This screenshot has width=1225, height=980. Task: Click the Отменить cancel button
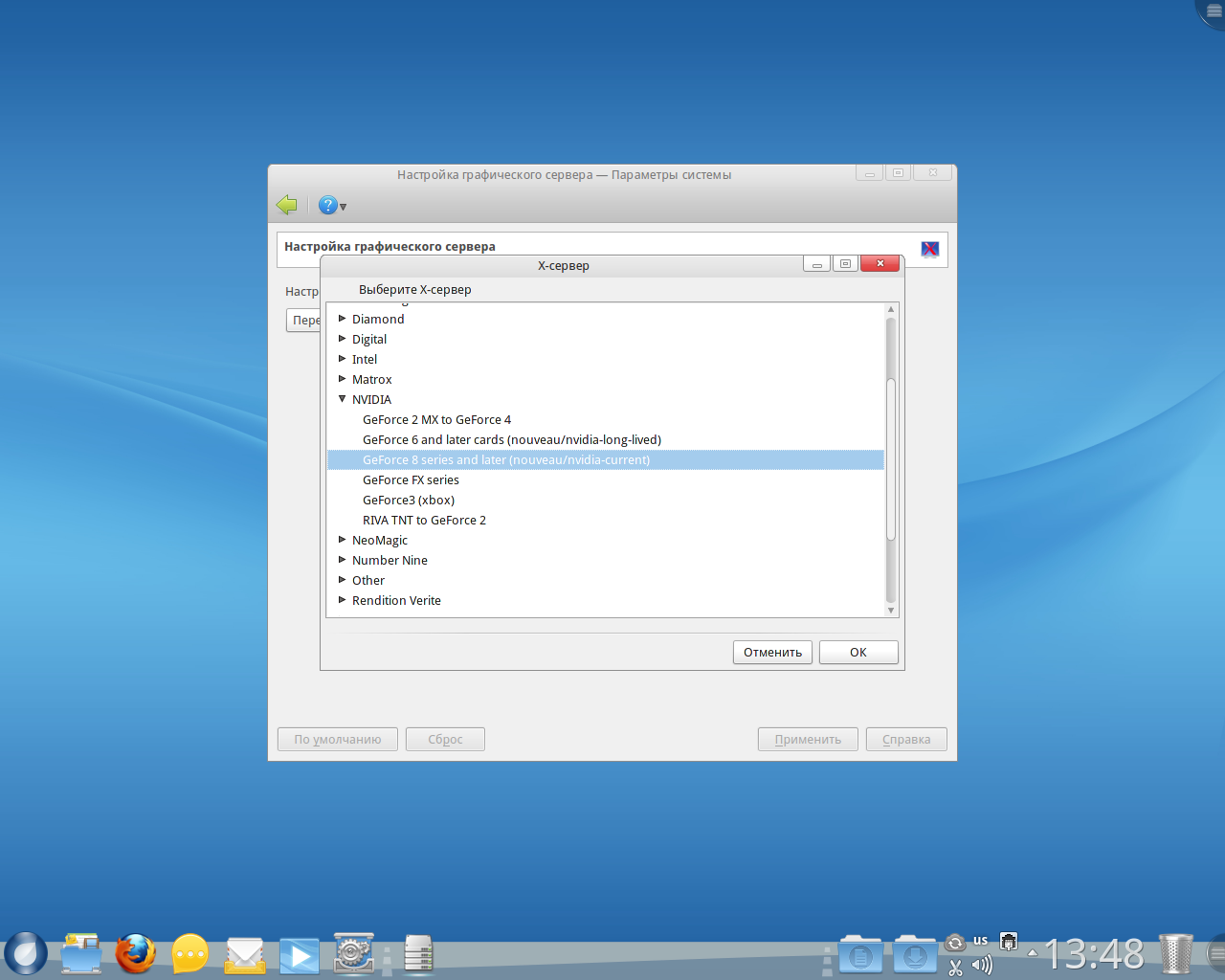pyautogui.click(x=772, y=652)
